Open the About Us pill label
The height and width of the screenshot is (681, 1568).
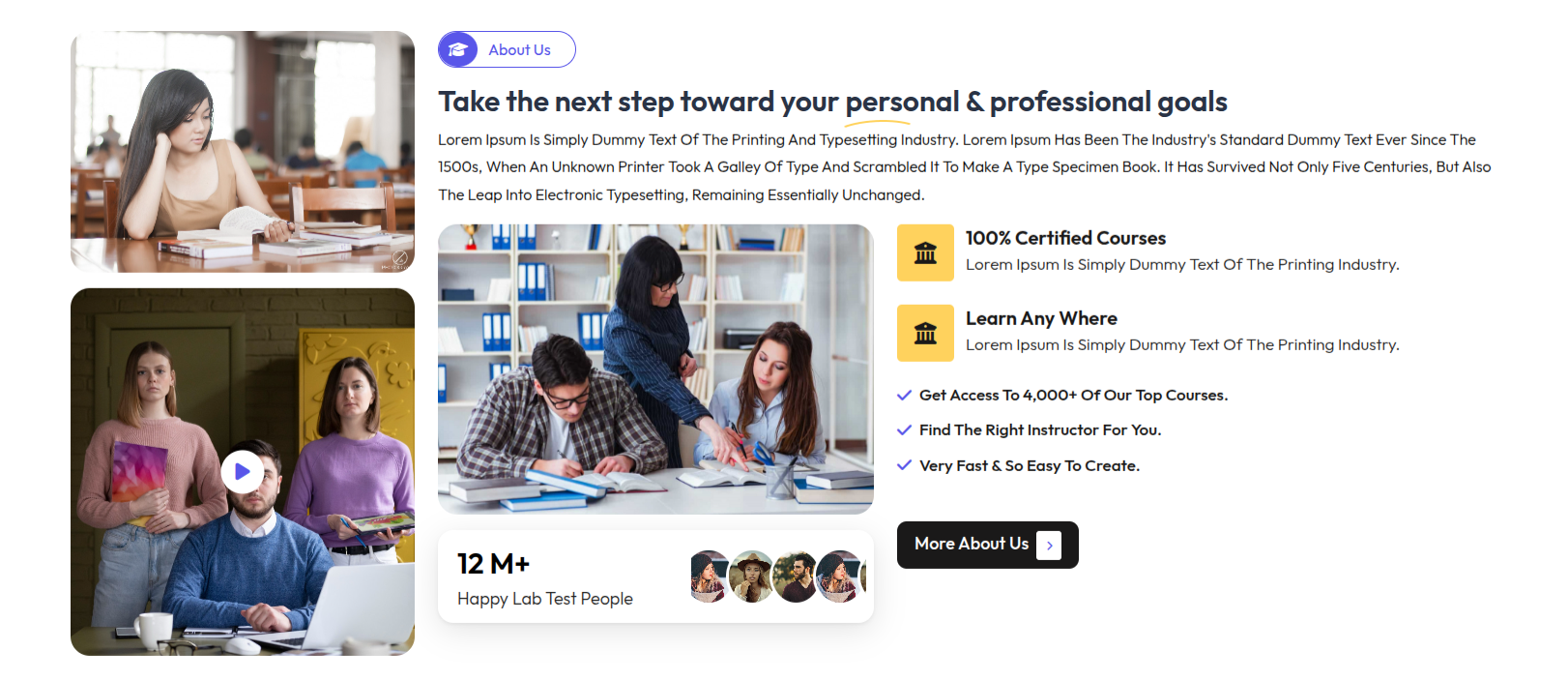tap(519, 50)
